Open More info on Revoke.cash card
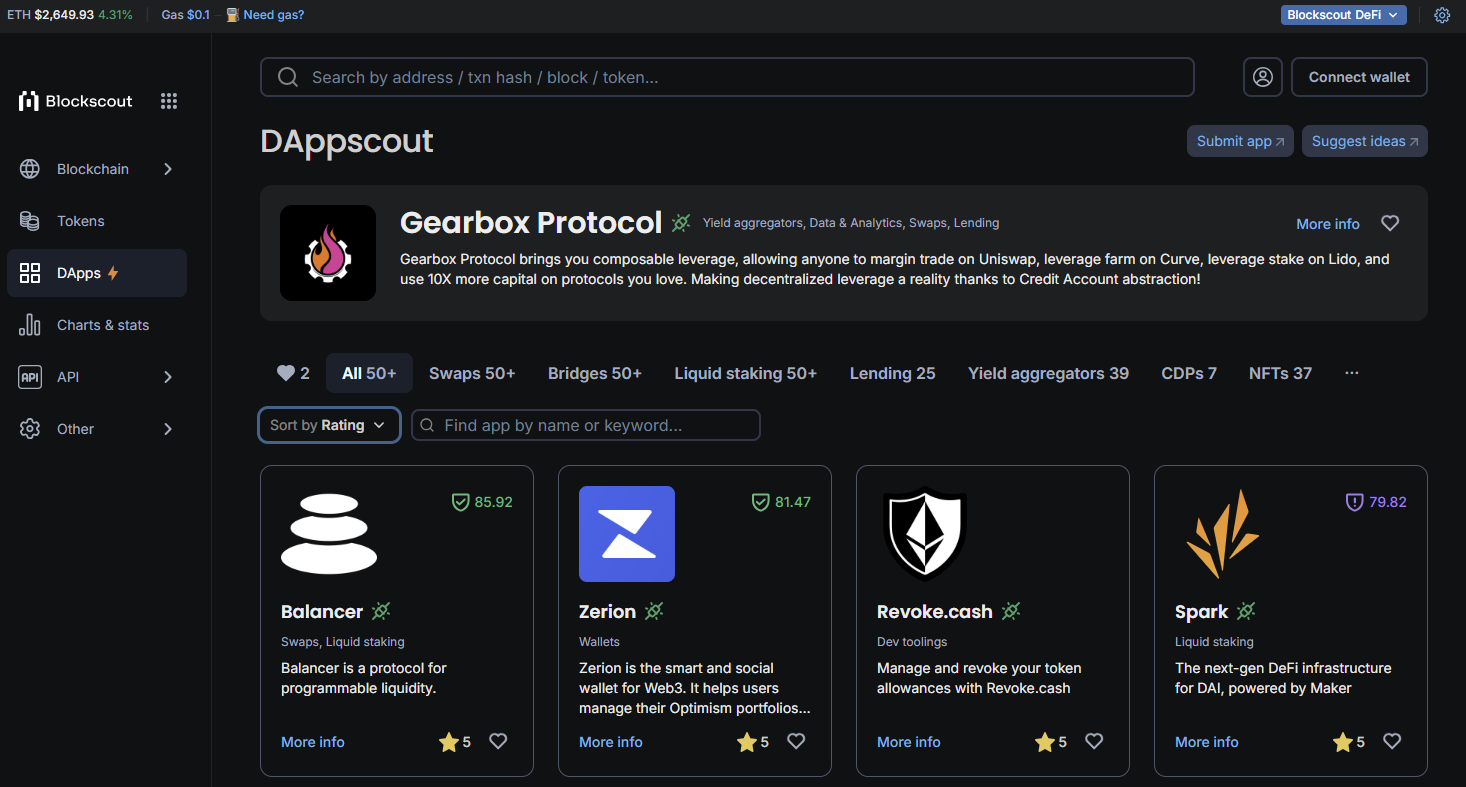Viewport: 1466px width, 787px height. (x=909, y=742)
